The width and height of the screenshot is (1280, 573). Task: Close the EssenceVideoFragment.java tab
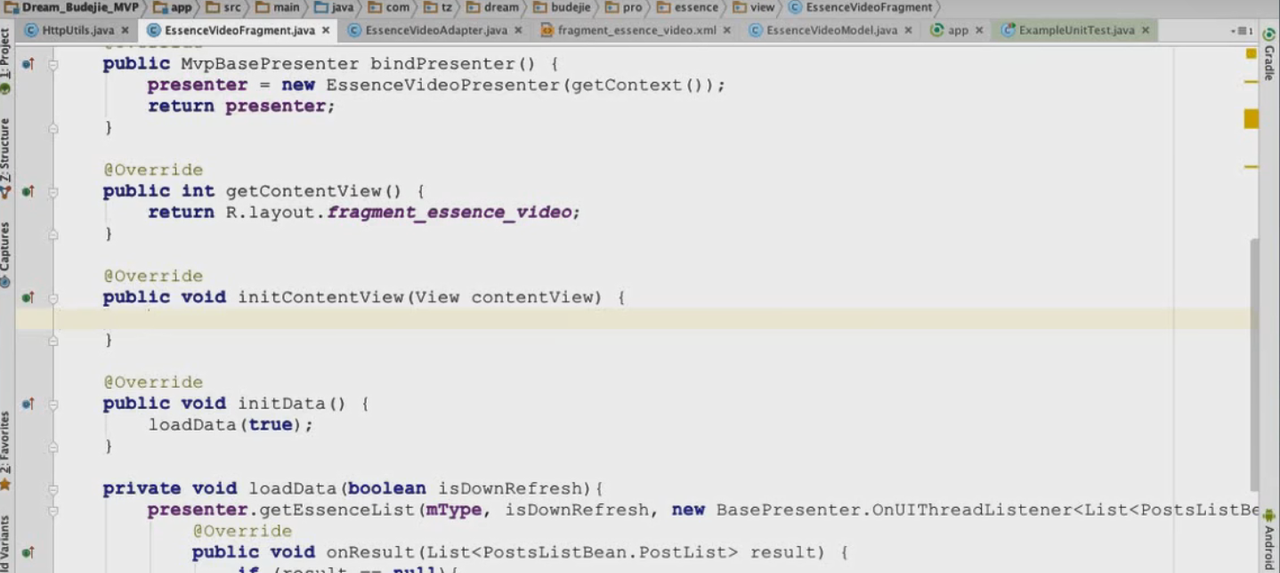(325, 30)
